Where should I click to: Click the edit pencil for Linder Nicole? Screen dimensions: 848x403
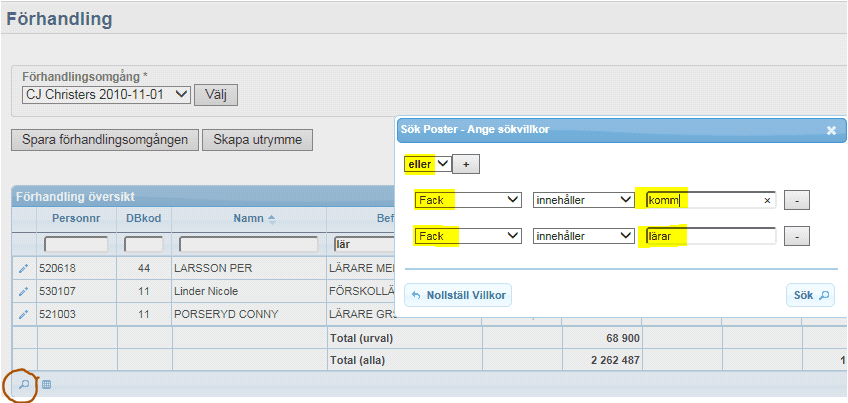click(x=24, y=291)
